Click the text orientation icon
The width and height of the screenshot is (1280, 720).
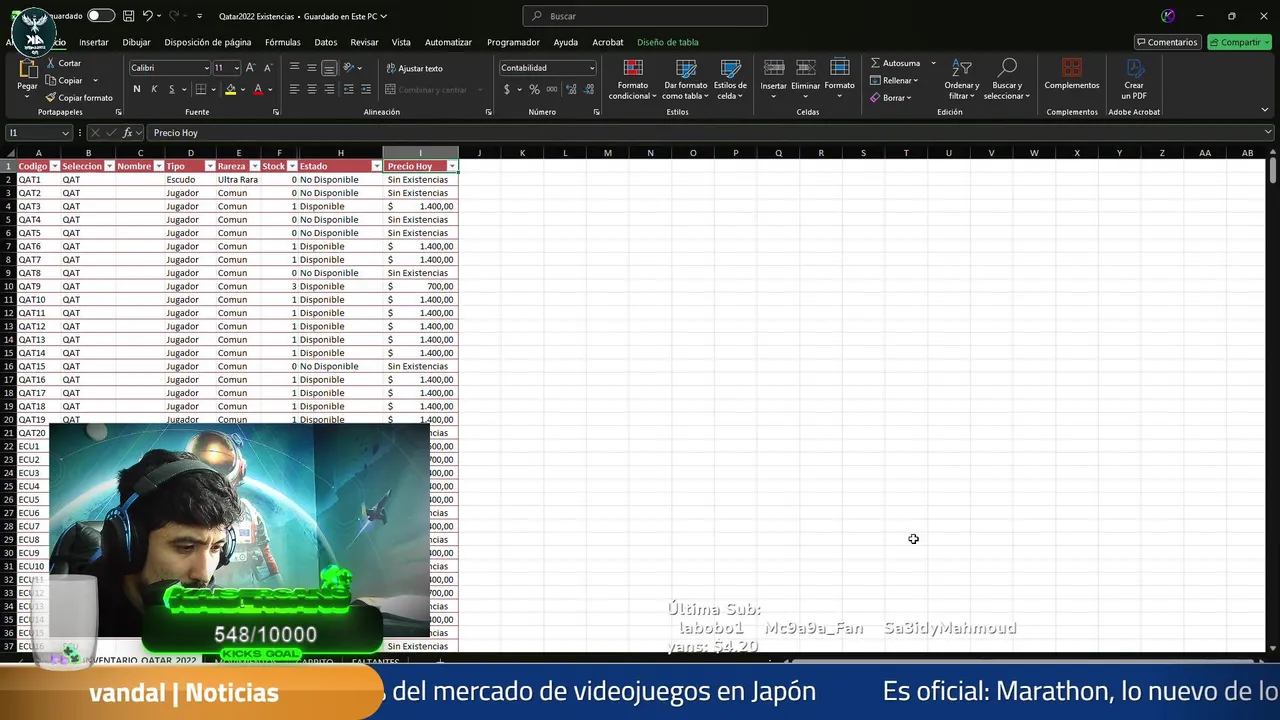349,68
